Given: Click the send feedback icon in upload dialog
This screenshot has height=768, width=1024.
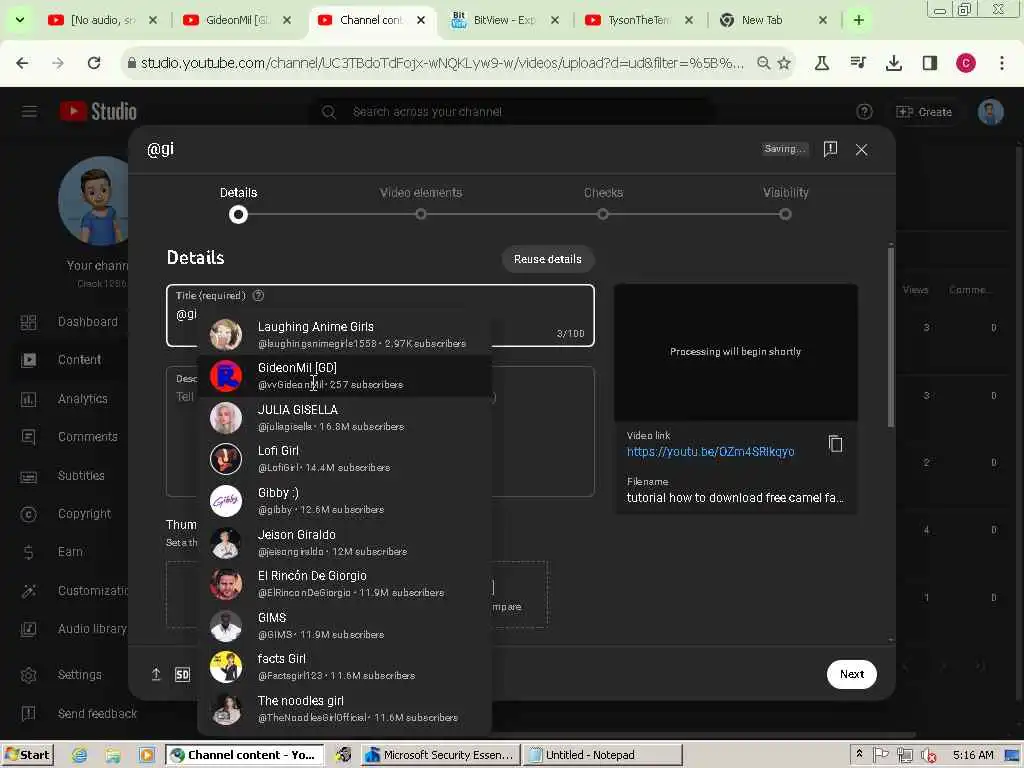Looking at the screenshot, I should click(x=830, y=149).
